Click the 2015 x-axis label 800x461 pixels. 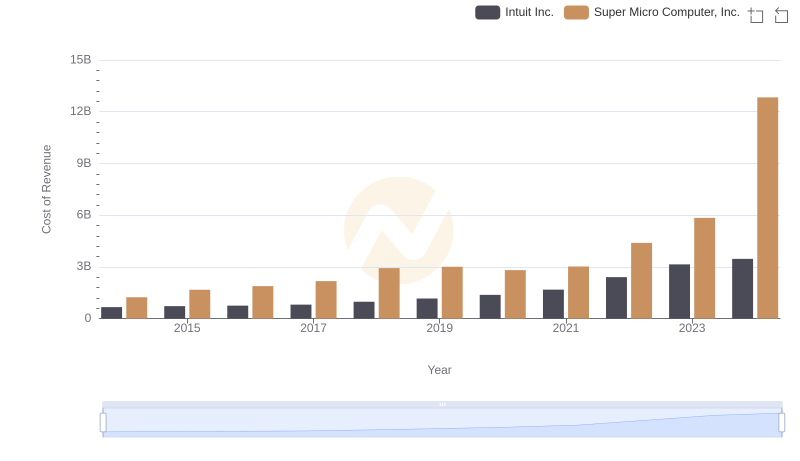[187, 328]
